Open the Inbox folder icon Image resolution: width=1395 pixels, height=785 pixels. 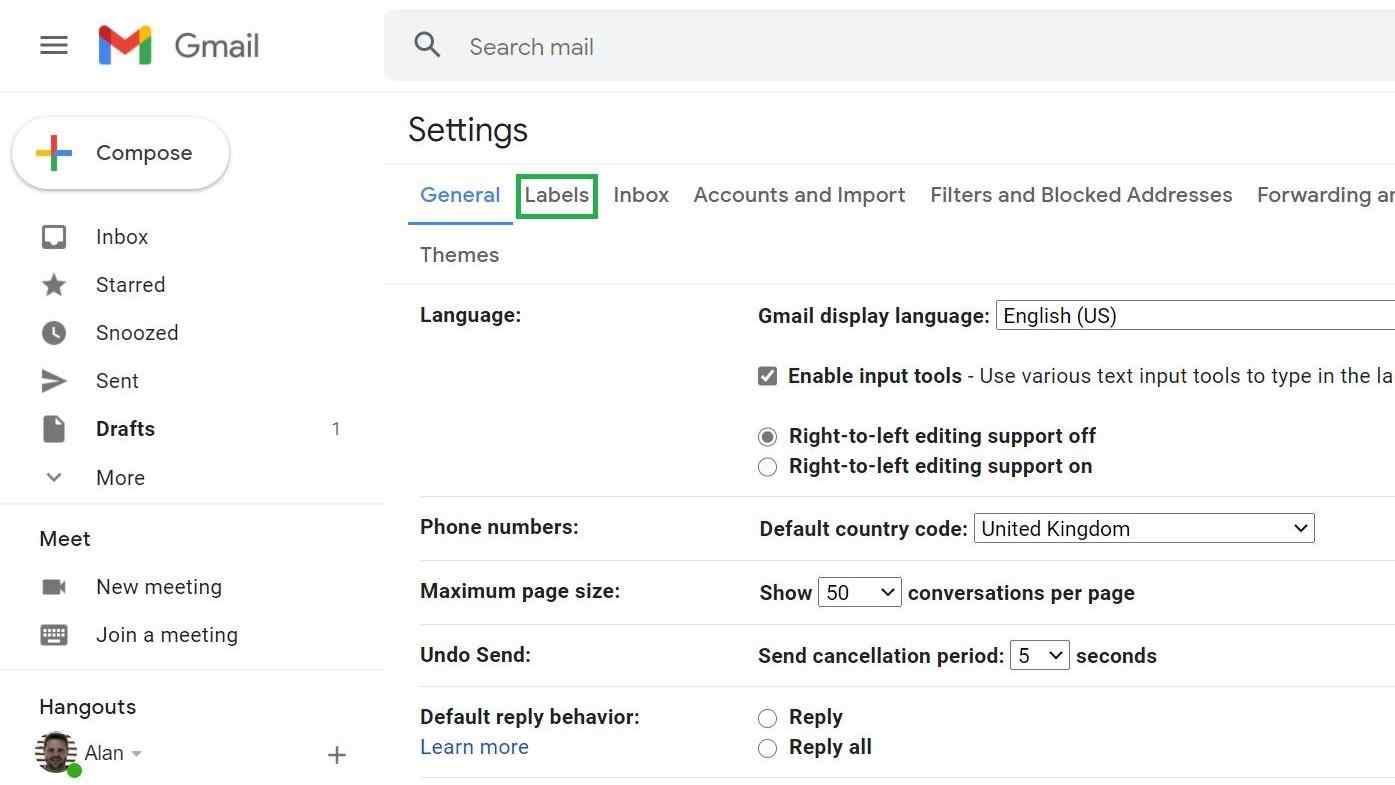(x=54, y=237)
